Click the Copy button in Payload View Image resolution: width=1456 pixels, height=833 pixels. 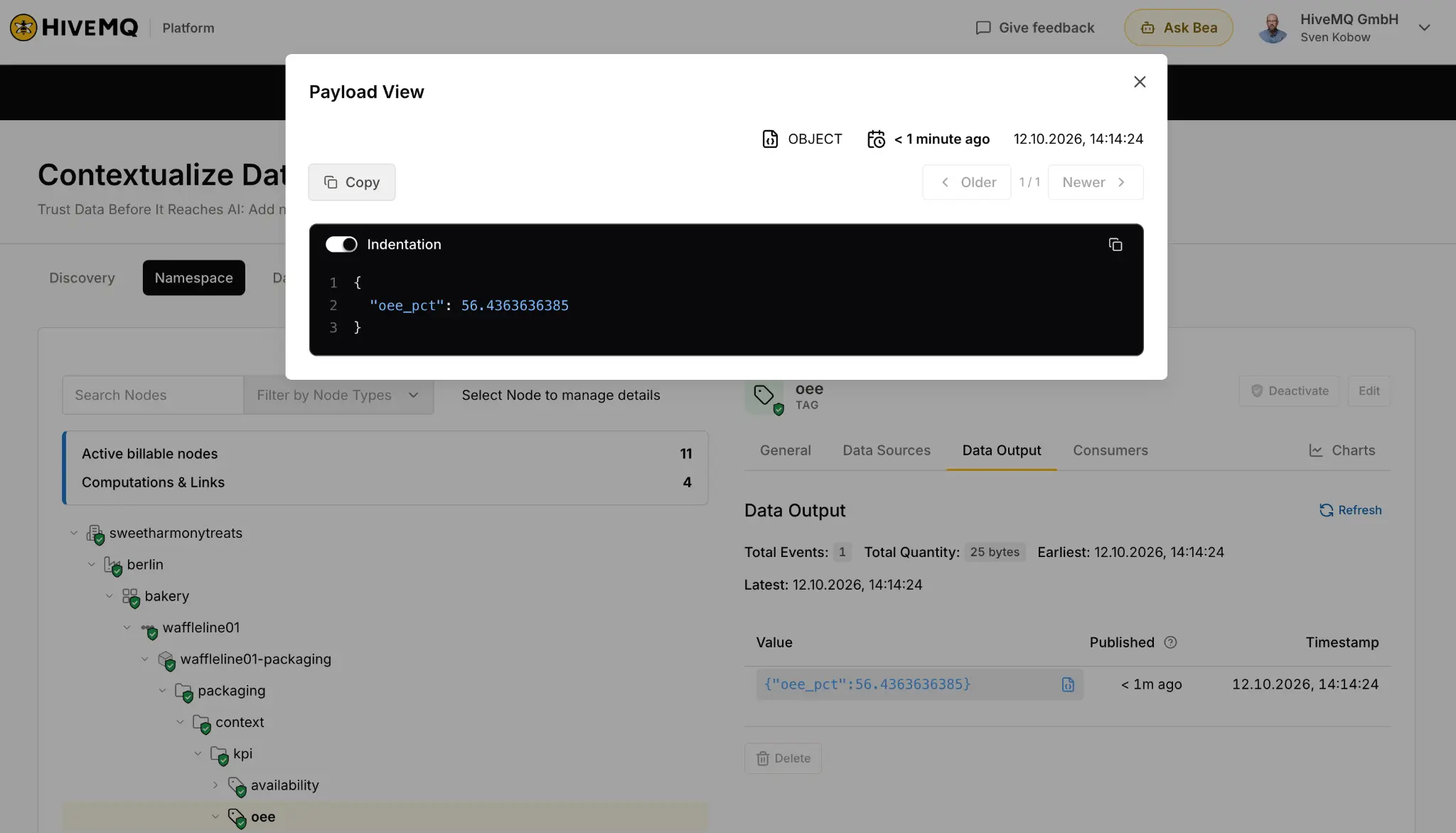click(x=352, y=182)
